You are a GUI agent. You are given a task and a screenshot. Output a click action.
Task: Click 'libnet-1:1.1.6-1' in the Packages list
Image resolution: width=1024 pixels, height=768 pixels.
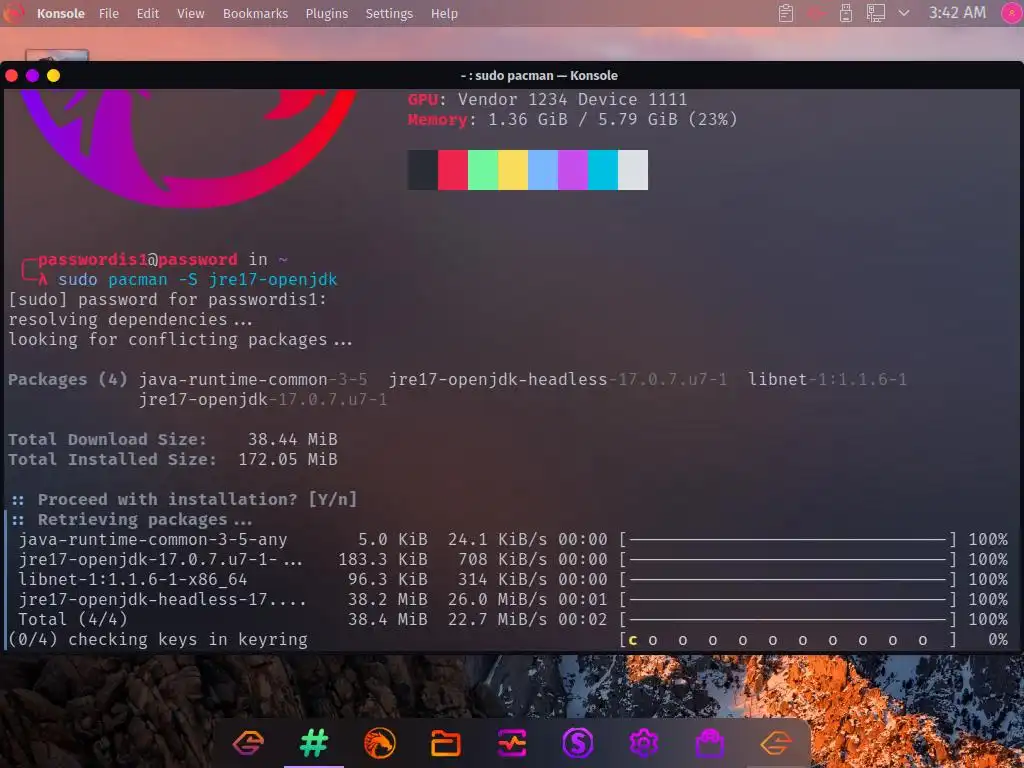[827, 379]
